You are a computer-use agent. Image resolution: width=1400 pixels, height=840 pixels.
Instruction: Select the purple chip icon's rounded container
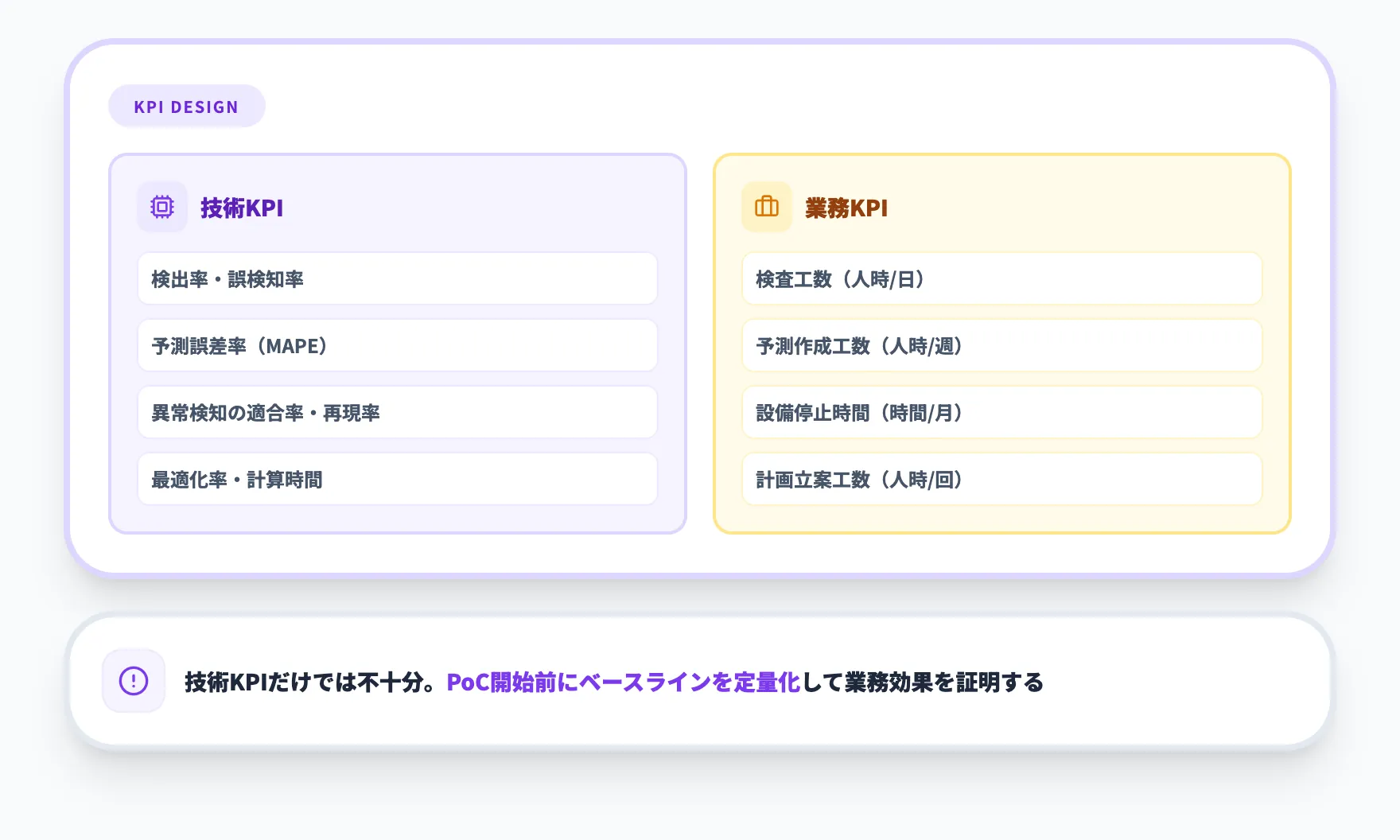pos(161,206)
